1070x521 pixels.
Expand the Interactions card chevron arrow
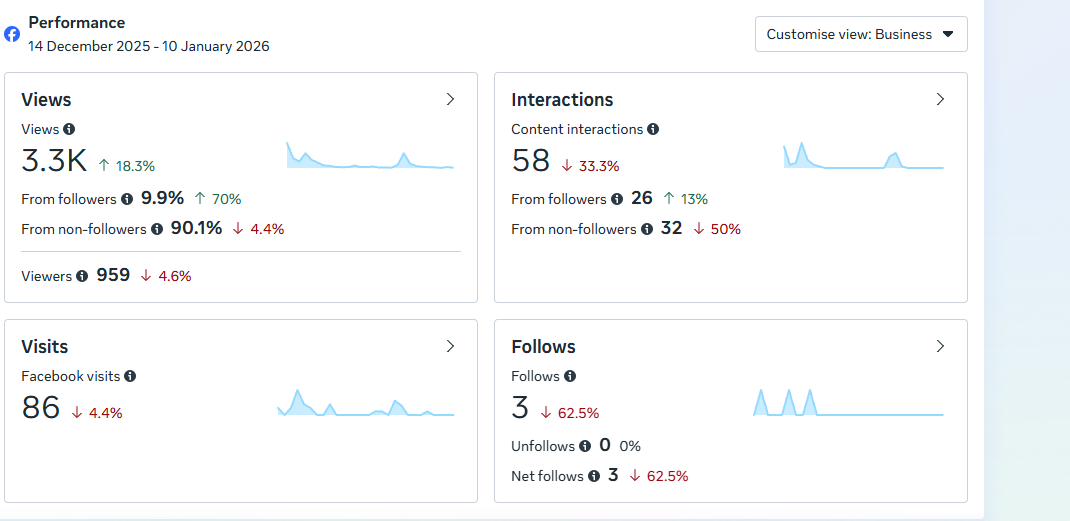pos(940,99)
